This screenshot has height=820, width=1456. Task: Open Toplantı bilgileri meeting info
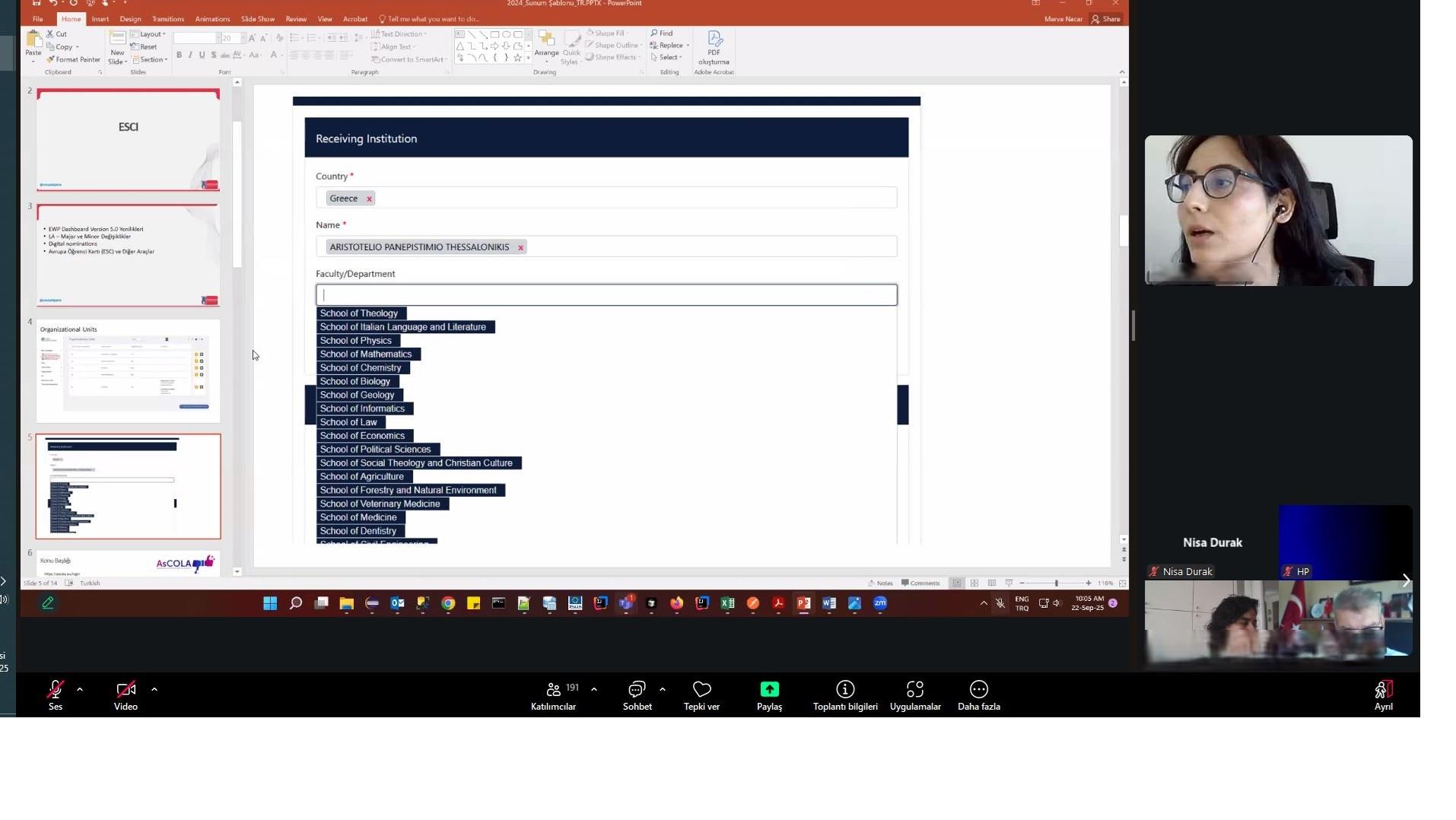845,695
